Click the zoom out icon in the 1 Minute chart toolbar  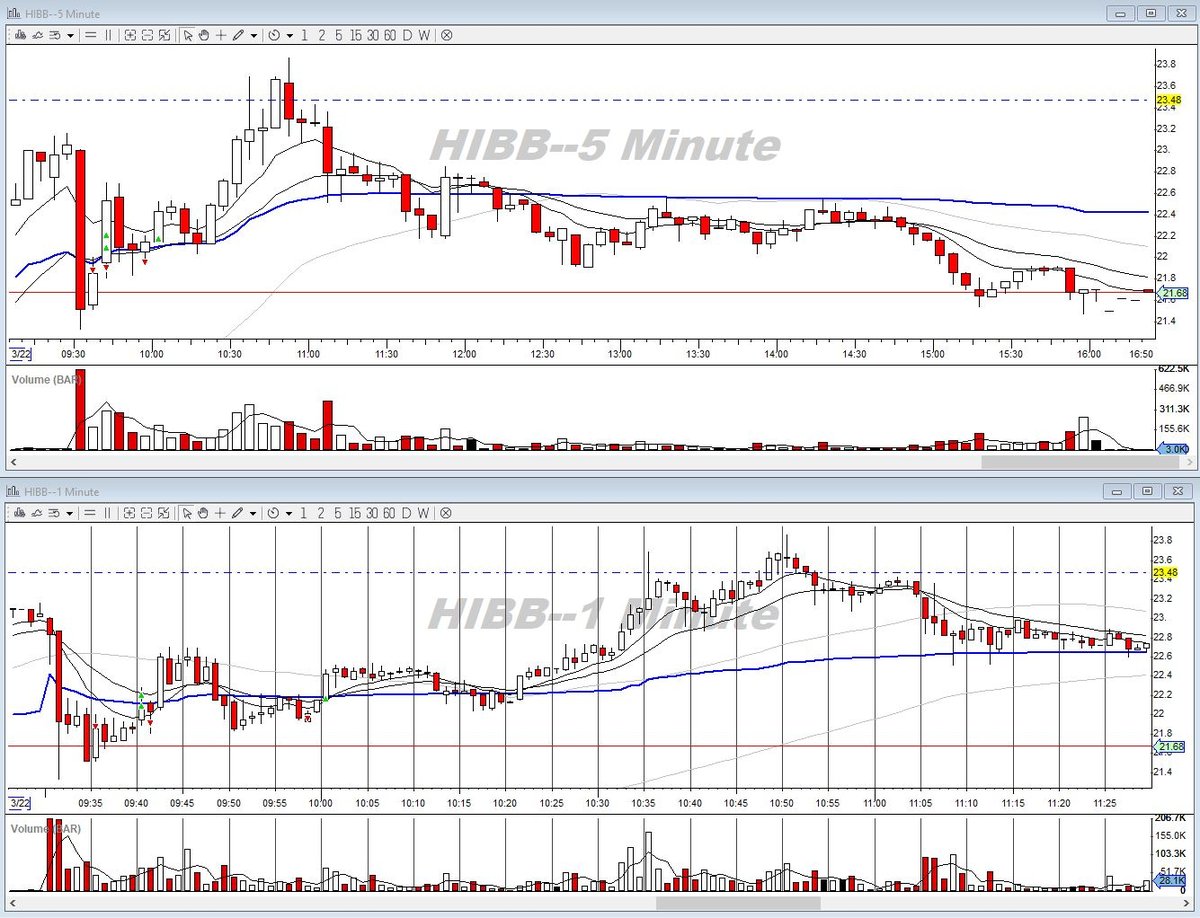[x=147, y=513]
